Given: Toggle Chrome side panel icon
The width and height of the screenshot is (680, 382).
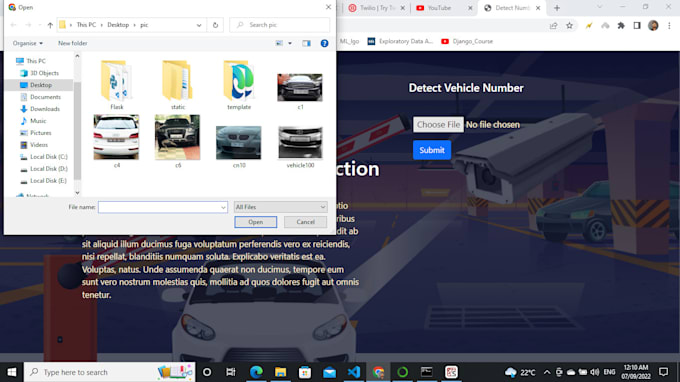Looking at the screenshot, I should point(637,26).
